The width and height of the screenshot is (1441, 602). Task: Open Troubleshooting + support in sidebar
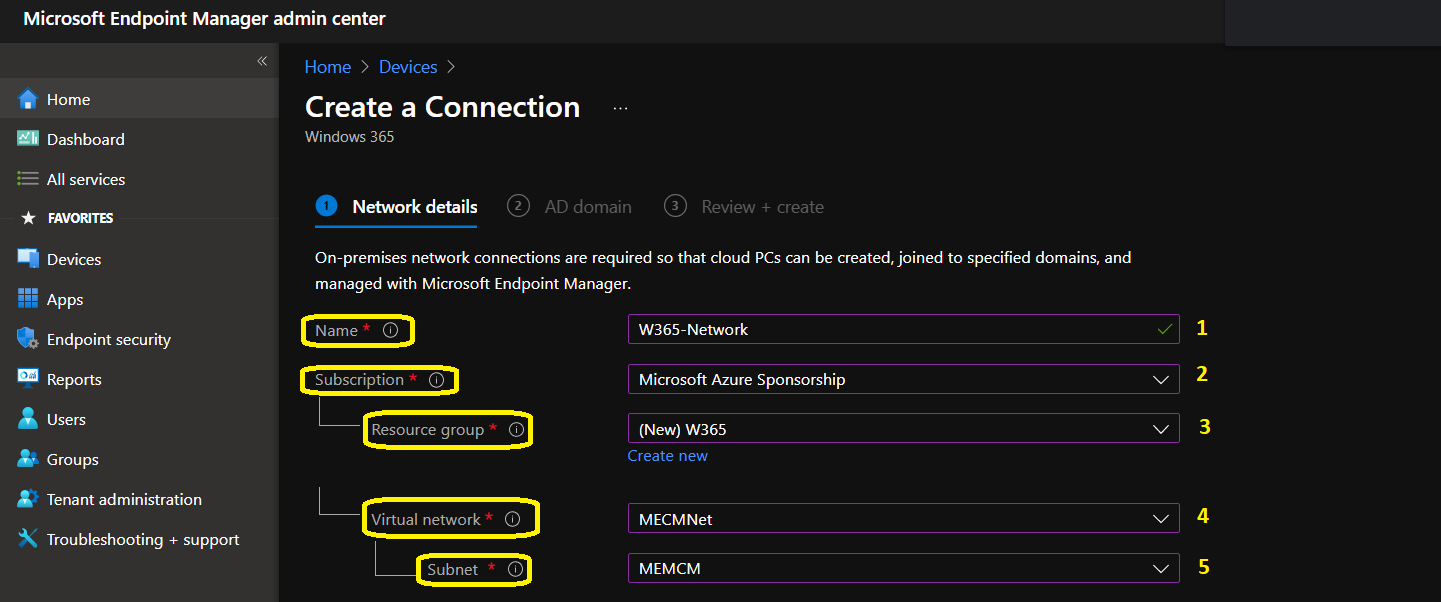pyautogui.click(x=143, y=539)
